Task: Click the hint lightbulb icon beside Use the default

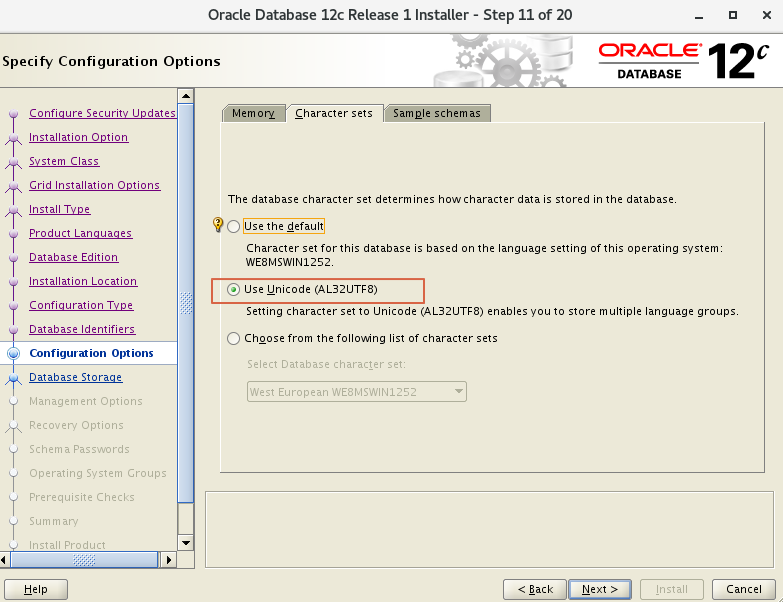Action: tap(219, 225)
